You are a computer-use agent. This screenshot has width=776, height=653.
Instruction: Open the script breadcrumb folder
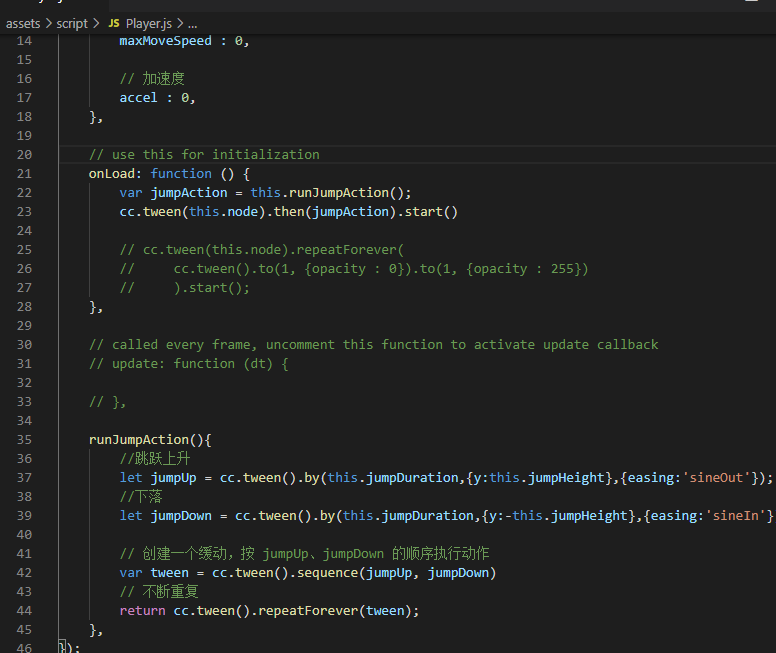pyautogui.click(x=72, y=23)
